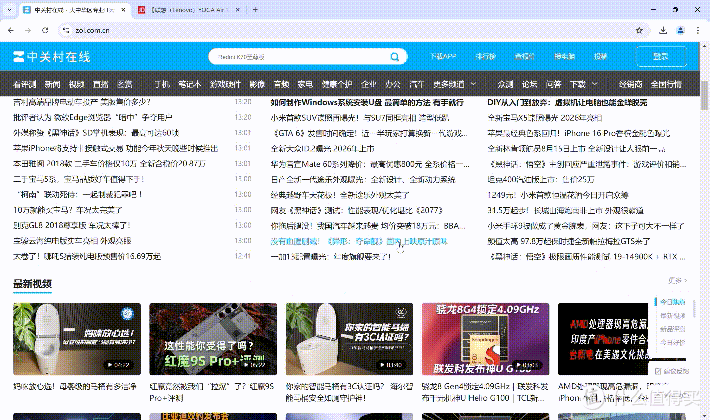The width and height of the screenshot is (710, 420).
Task: Open the Windows系统安装U盘 headline
Action: [367, 102]
